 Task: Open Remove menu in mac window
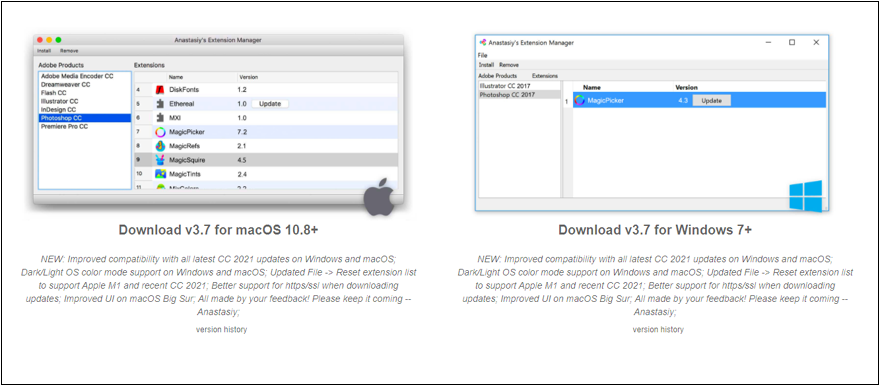click(x=70, y=50)
